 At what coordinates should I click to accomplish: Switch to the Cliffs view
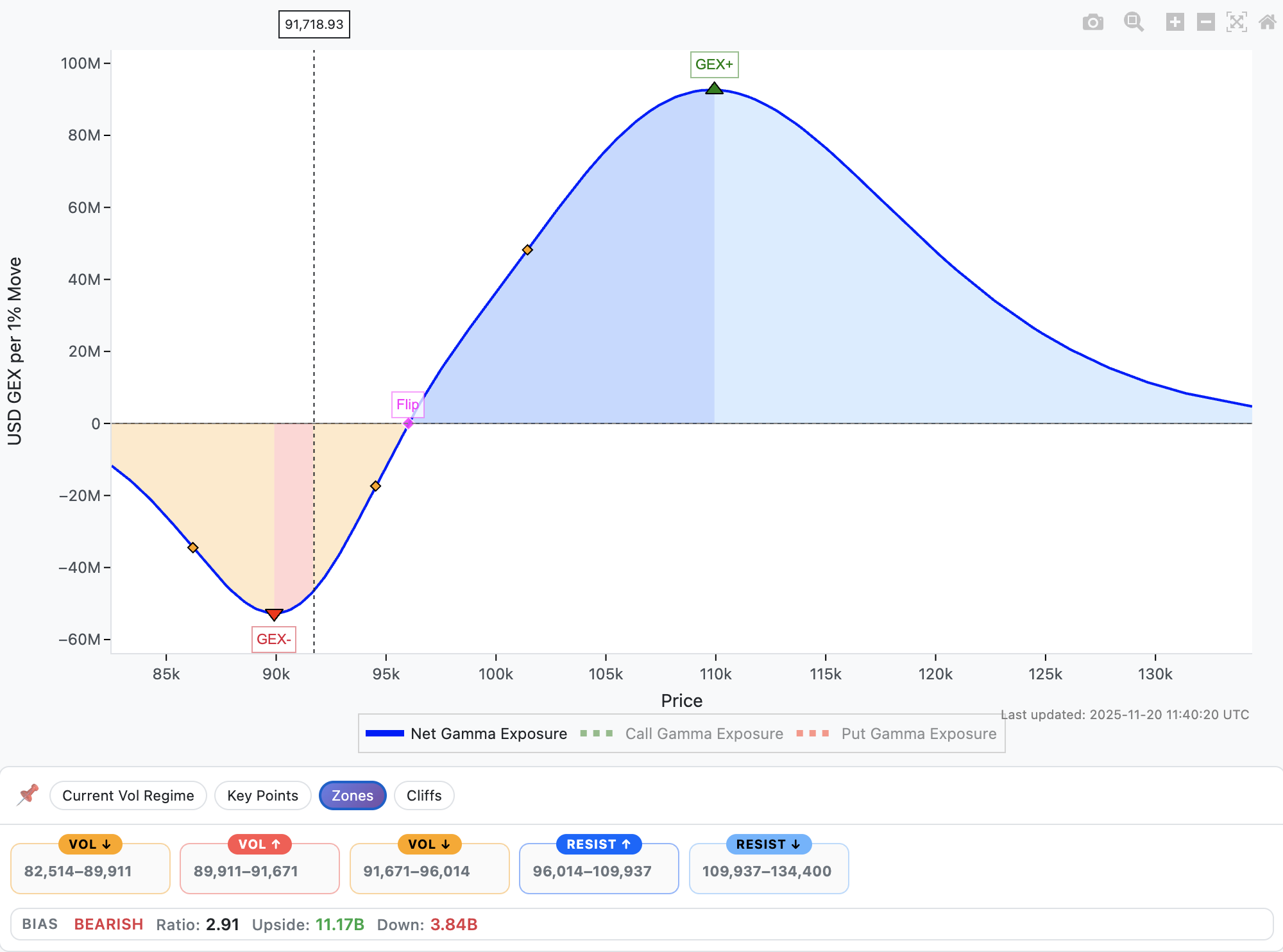coord(423,795)
